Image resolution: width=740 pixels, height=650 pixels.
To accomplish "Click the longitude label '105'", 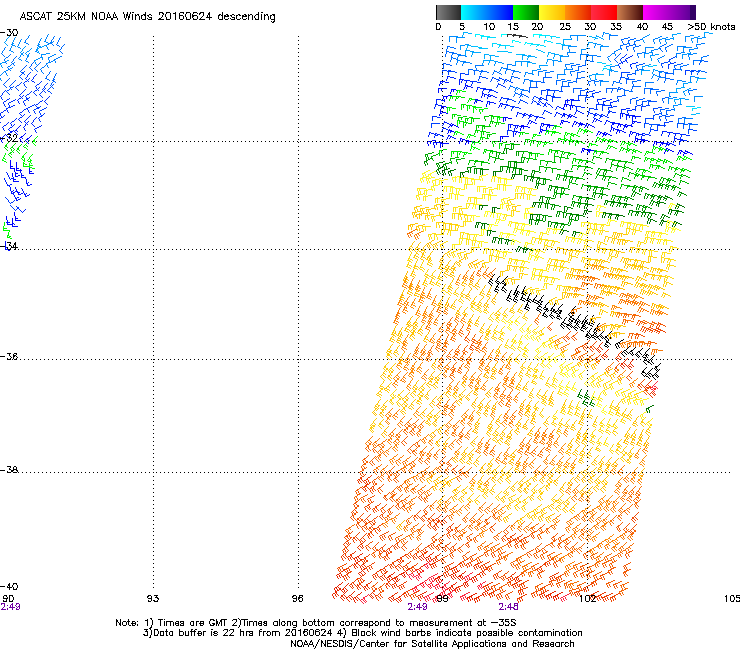I will click(x=732, y=598).
